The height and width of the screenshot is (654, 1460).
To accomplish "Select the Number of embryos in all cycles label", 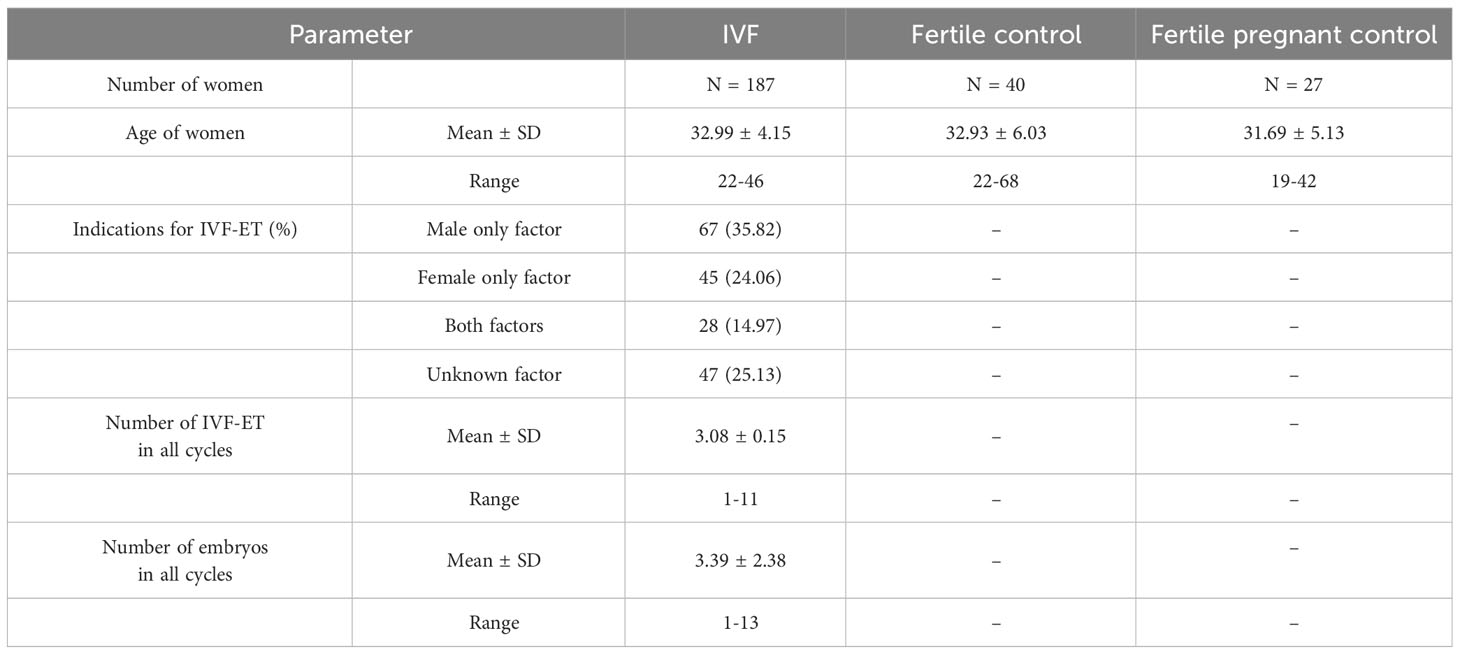I will point(185,561).
